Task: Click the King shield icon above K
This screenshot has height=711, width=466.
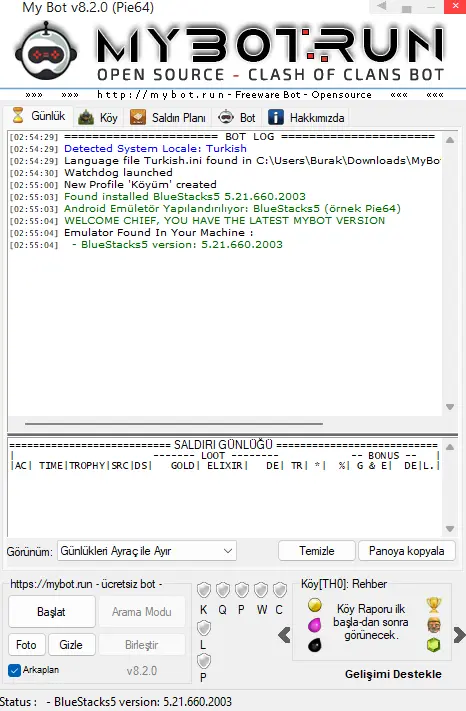Action: [204, 590]
